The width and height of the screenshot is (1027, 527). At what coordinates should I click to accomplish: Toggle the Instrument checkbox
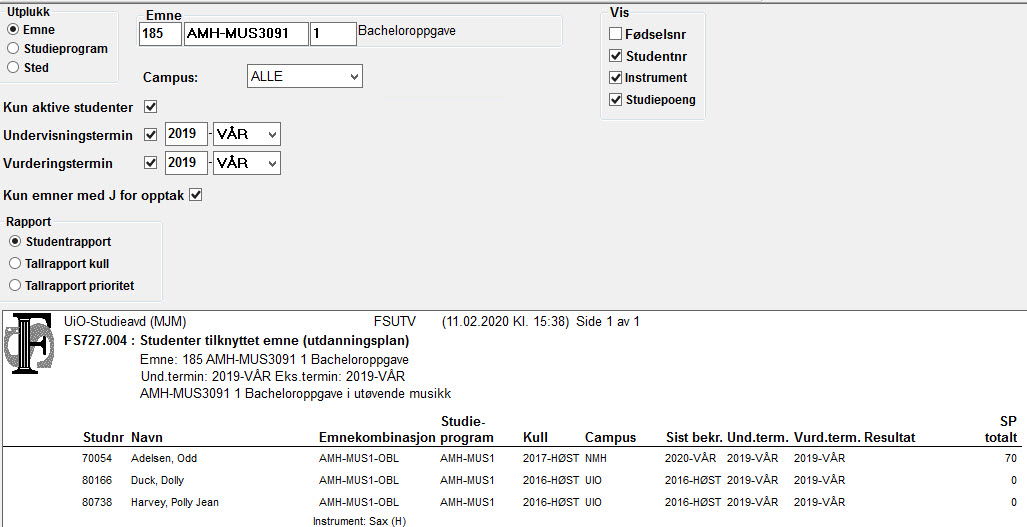pos(616,78)
